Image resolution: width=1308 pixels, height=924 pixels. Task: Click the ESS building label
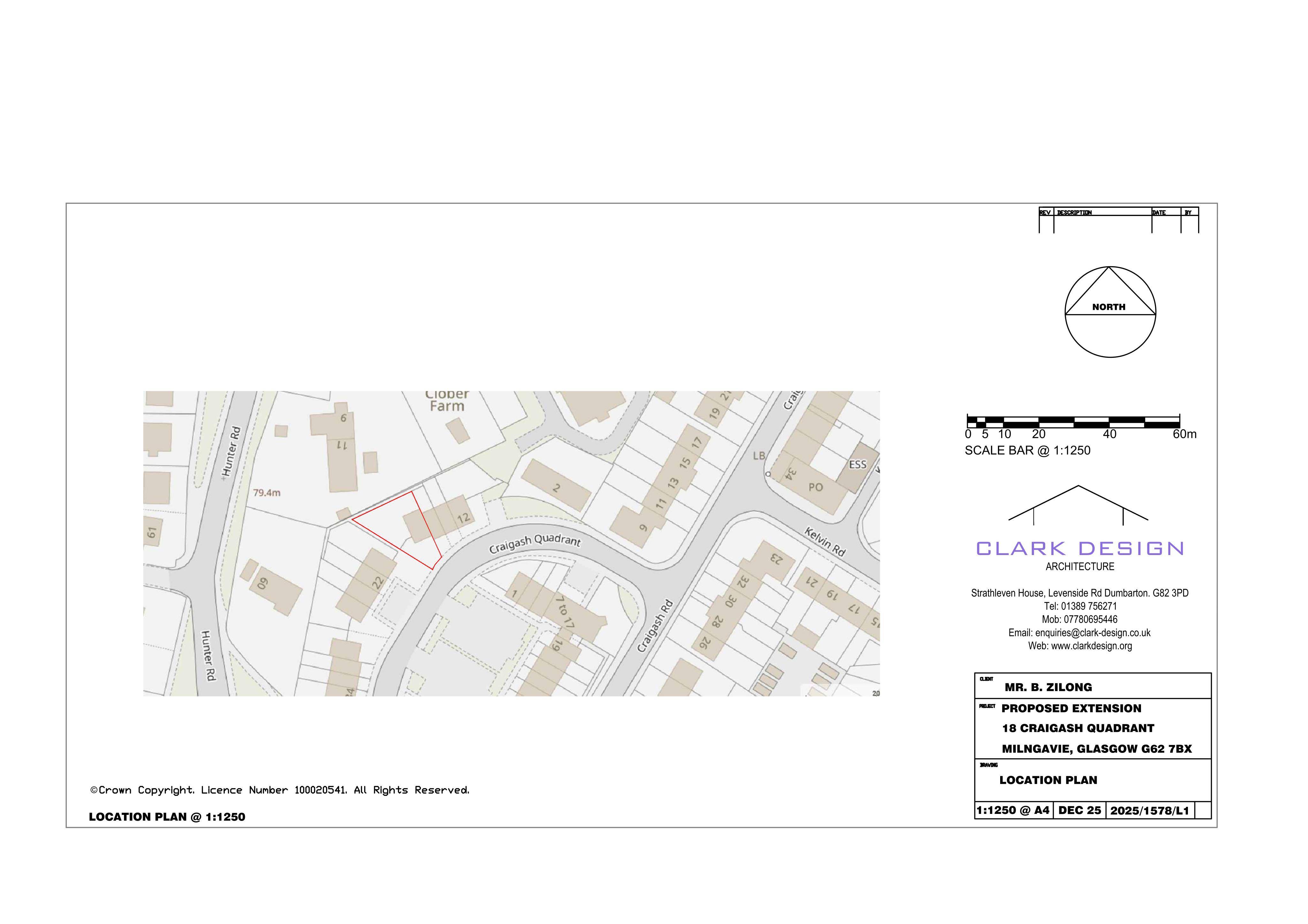(x=857, y=465)
